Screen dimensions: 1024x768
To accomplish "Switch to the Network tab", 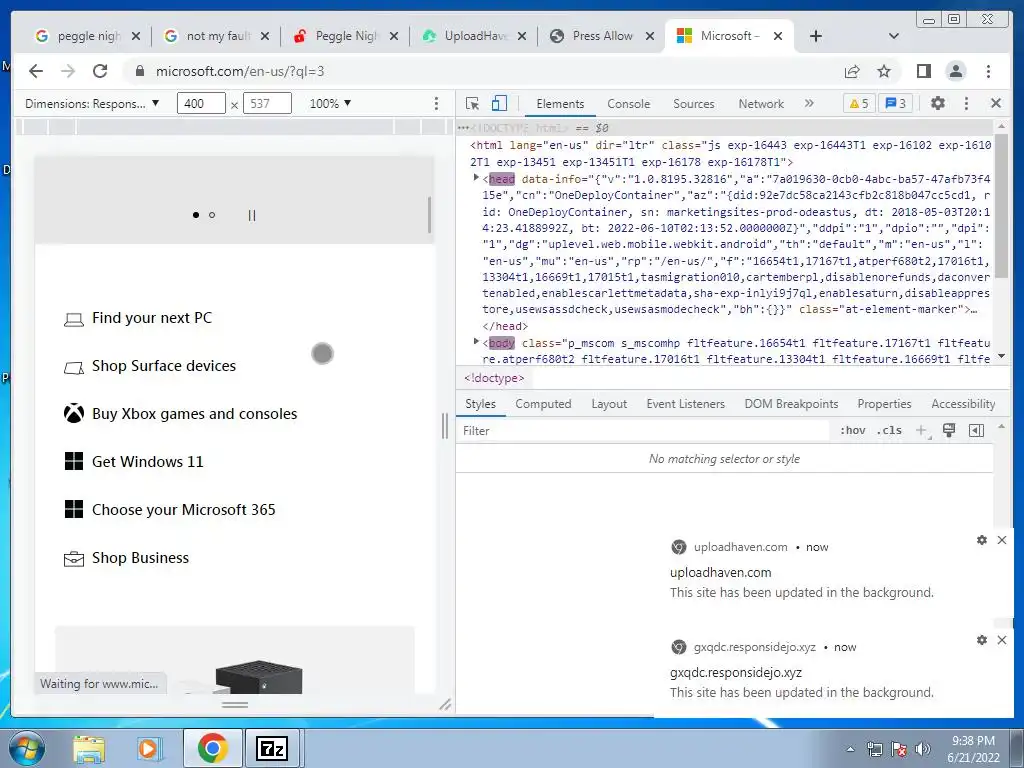I will (761, 103).
